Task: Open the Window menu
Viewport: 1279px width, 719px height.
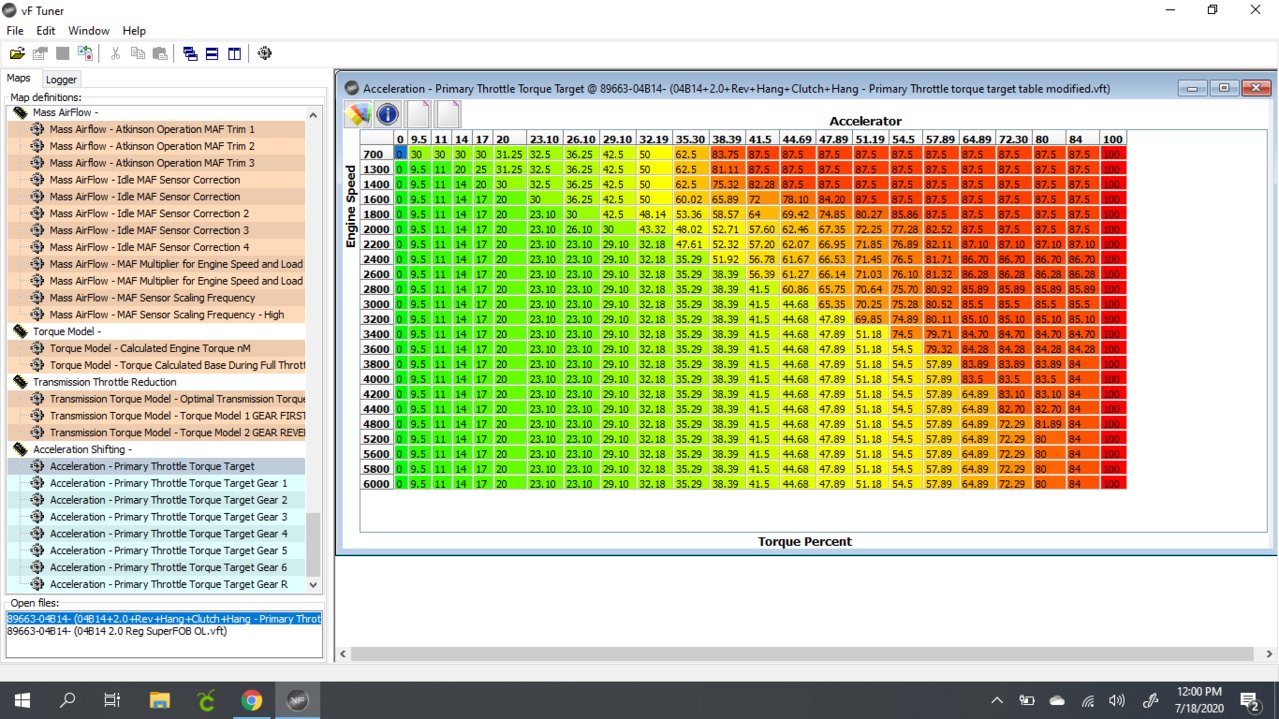Action: pos(89,31)
